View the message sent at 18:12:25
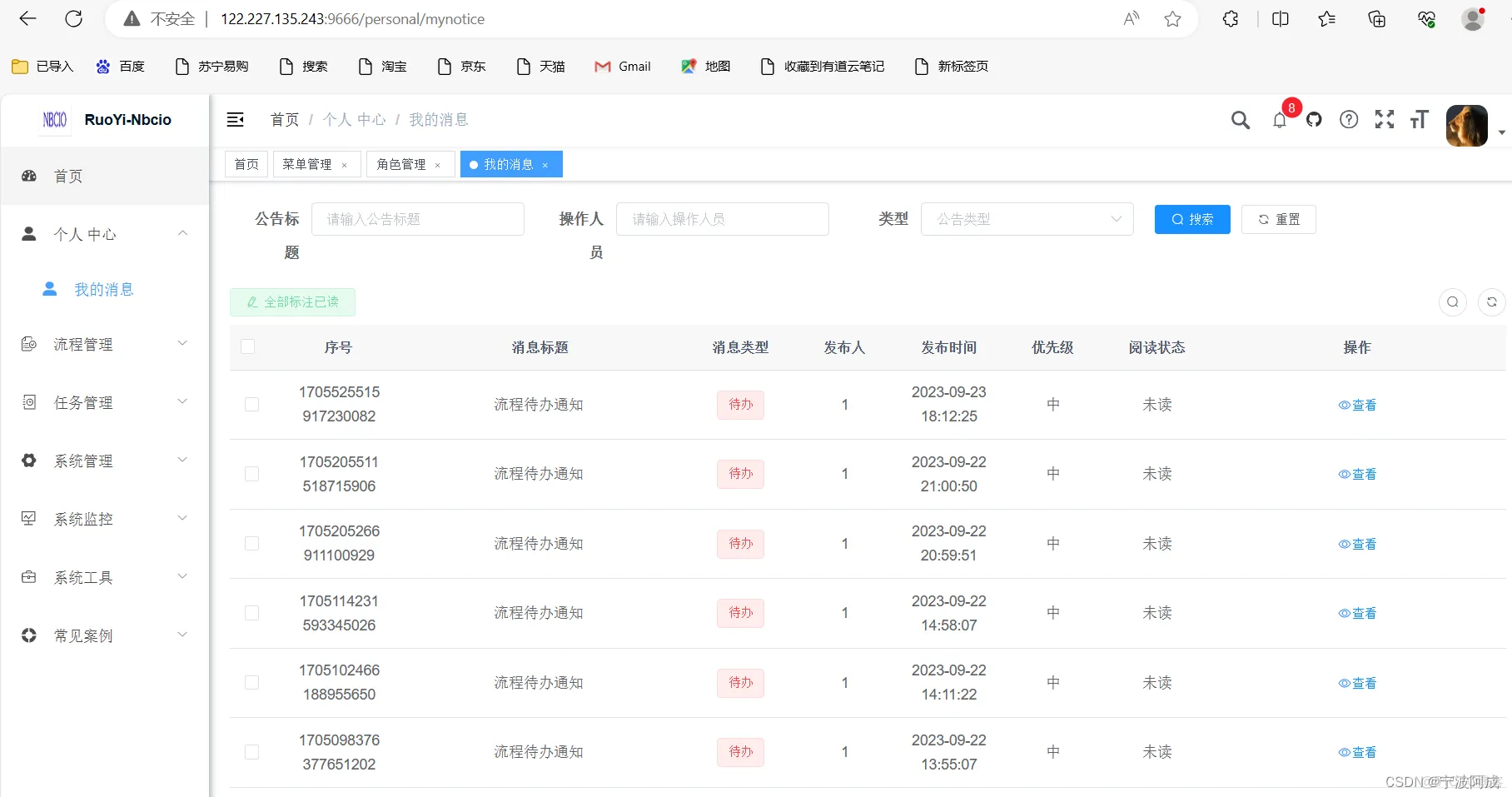1512x797 pixels. pyautogui.click(x=1357, y=405)
